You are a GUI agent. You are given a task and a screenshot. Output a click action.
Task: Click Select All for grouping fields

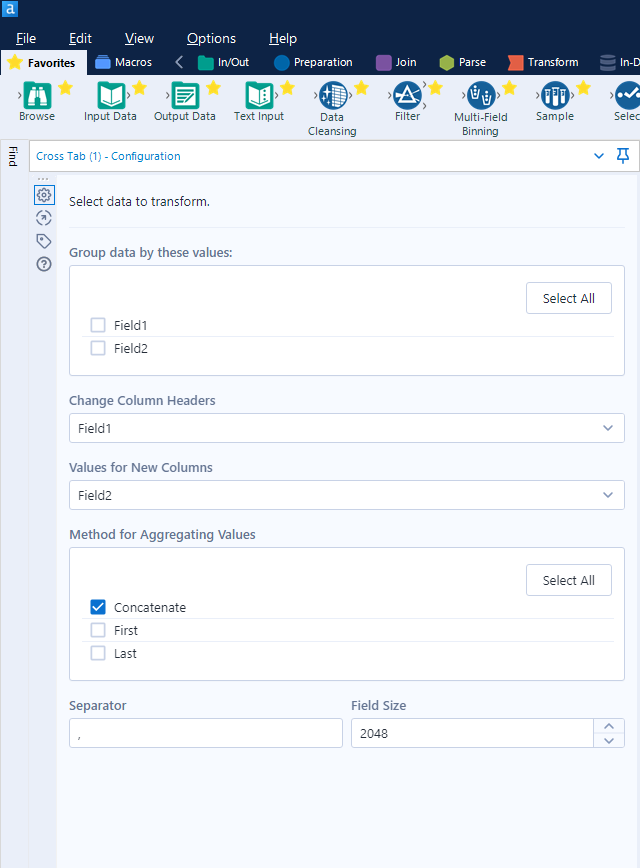point(568,297)
